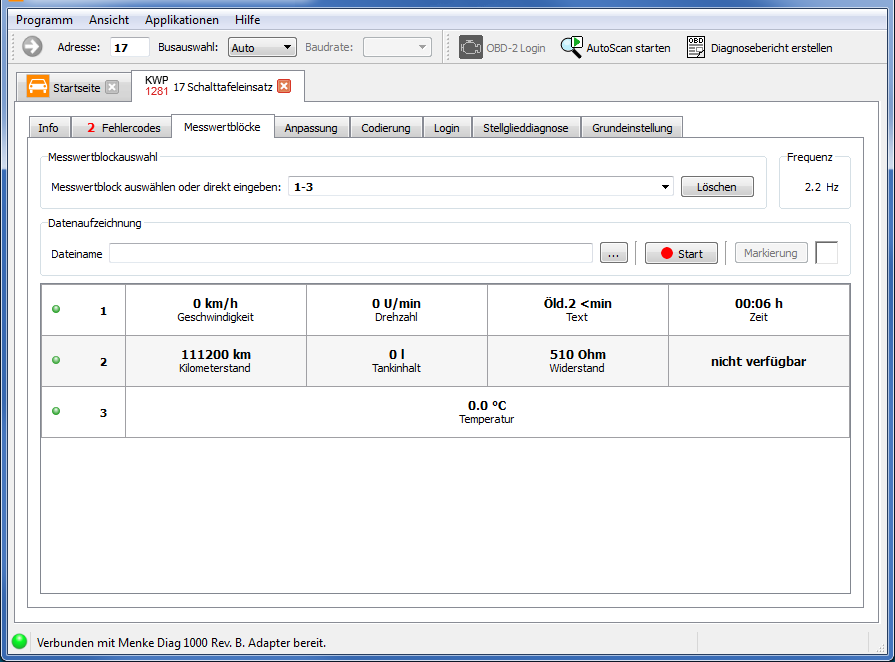Image resolution: width=895 pixels, height=662 pixels.
Task: Open the Stellglieddiagnose tab
Action: 525,128
